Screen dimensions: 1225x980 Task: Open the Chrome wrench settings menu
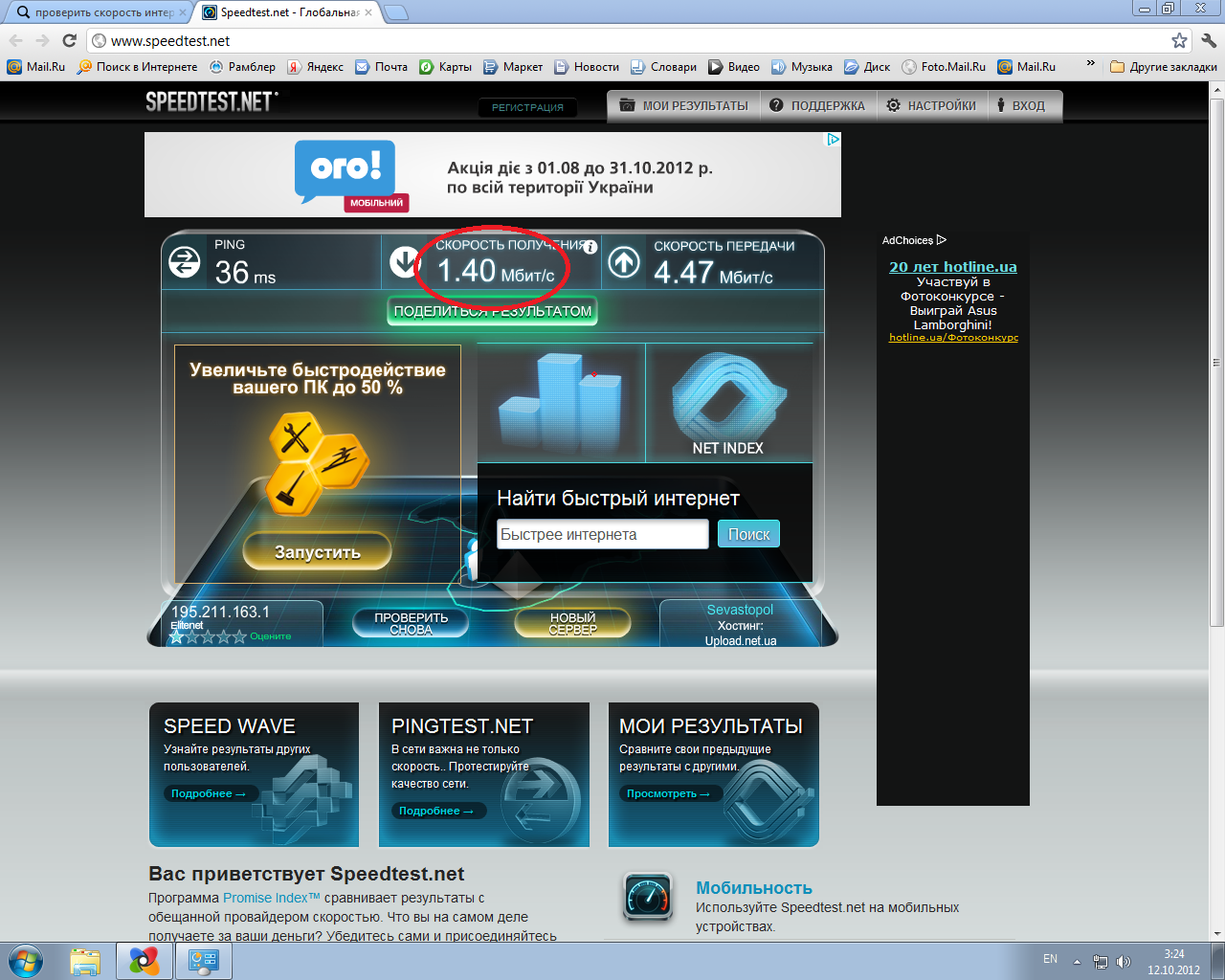coord(1209,40)
